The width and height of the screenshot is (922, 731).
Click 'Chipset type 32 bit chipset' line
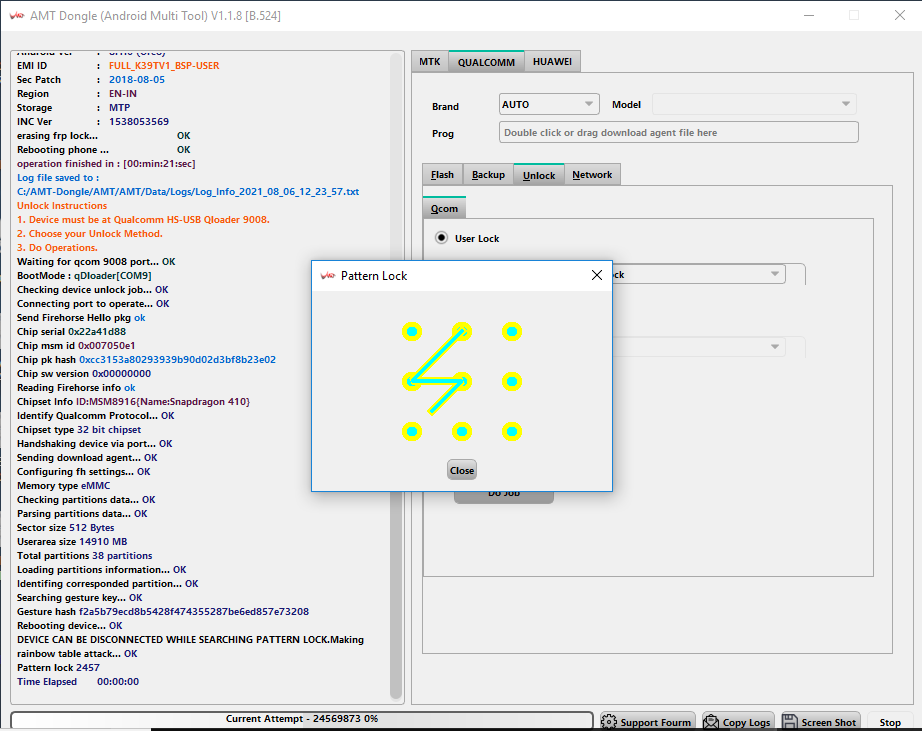79,429
